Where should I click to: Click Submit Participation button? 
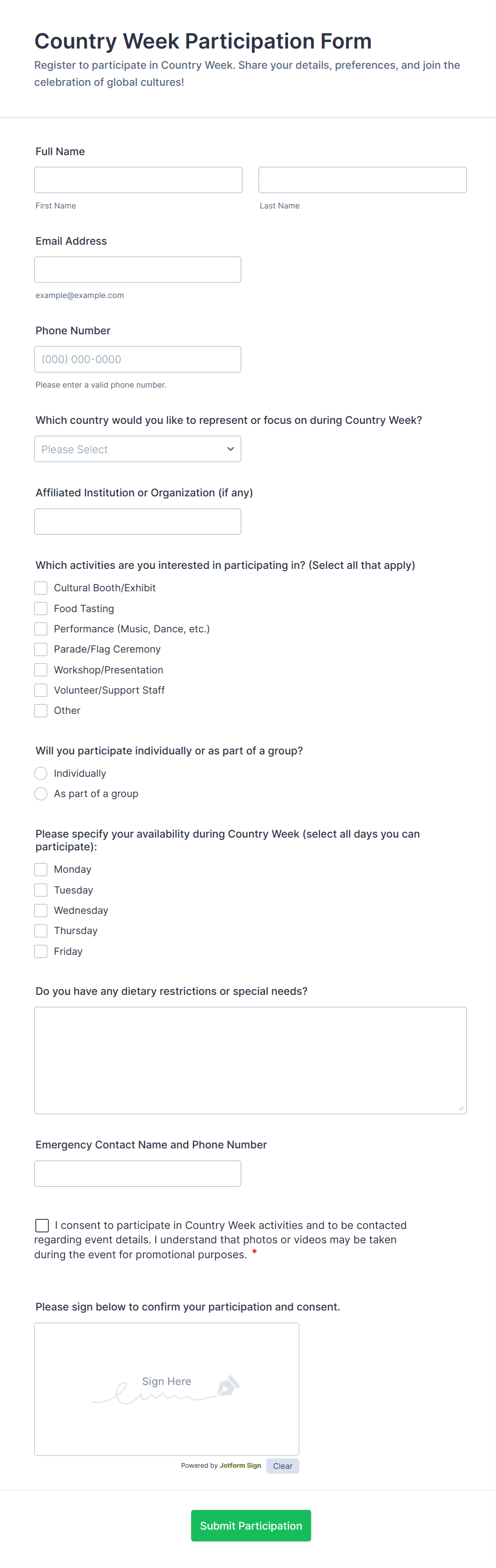tap(251, 1525)
